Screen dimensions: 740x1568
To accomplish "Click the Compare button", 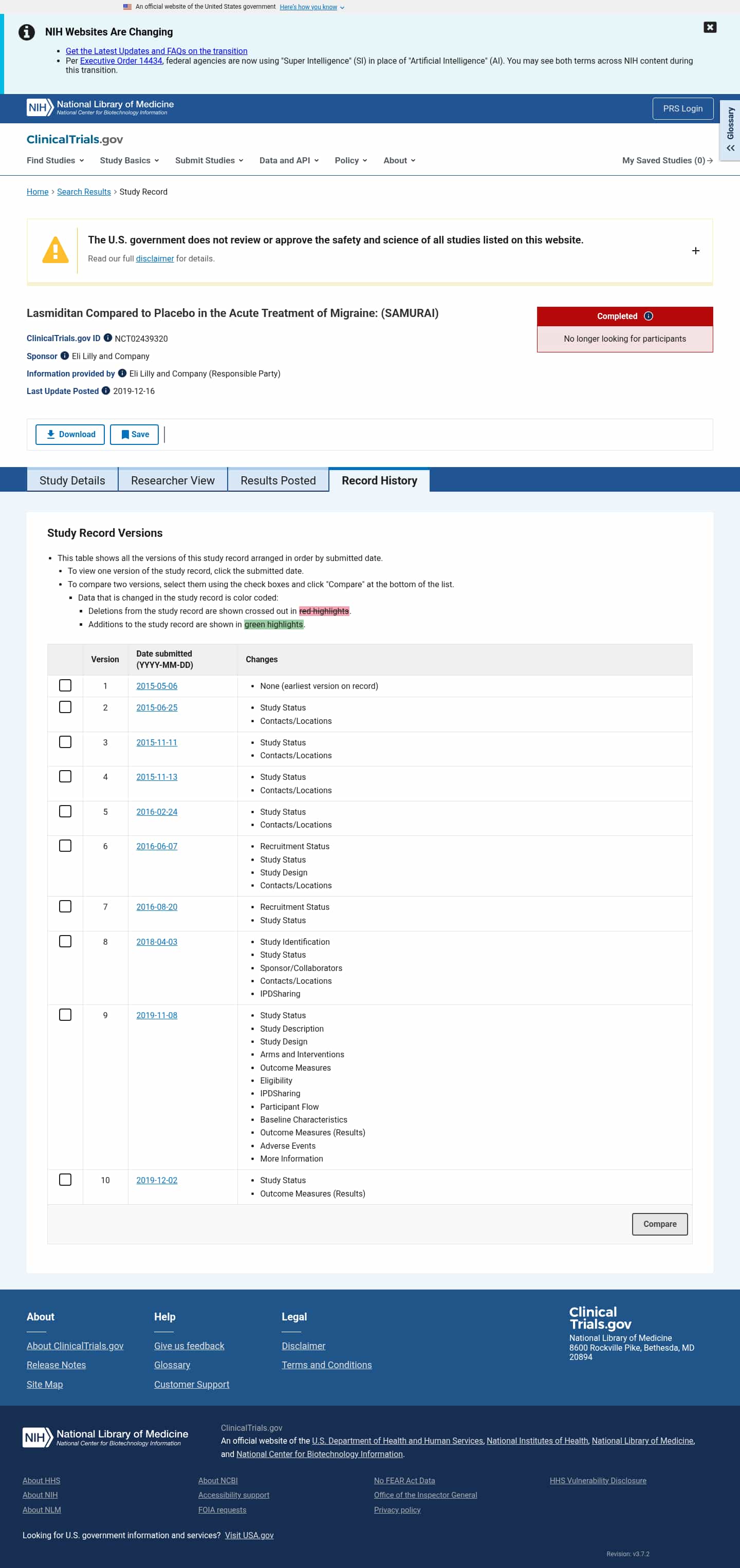I will click(x=660, y=1224).
